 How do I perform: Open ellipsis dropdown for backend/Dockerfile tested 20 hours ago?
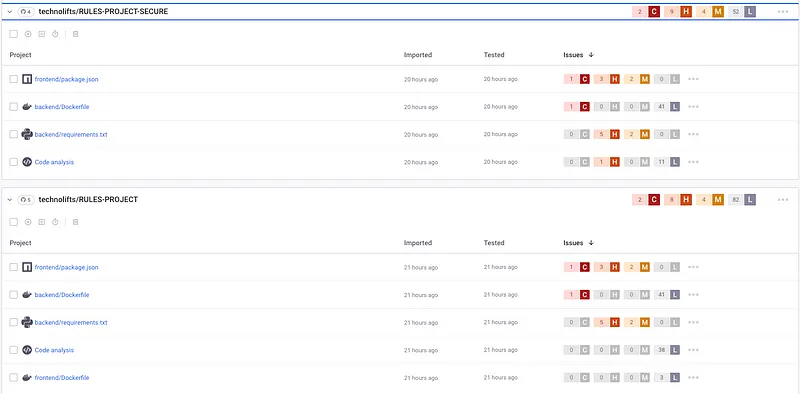coord(693,107)
